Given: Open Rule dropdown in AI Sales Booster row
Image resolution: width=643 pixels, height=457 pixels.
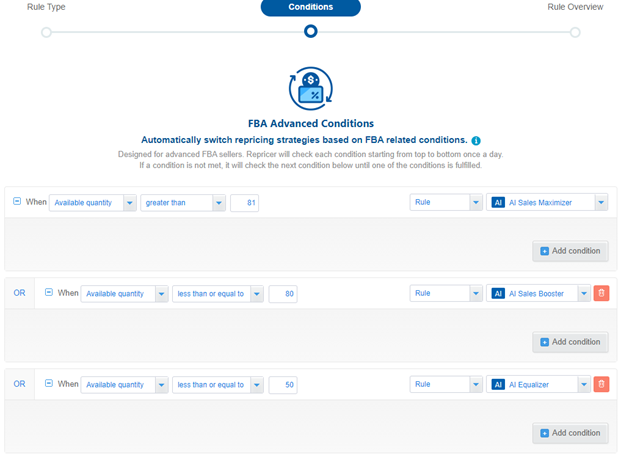Looking at the screenshot, I should click(x=446, y=293).
